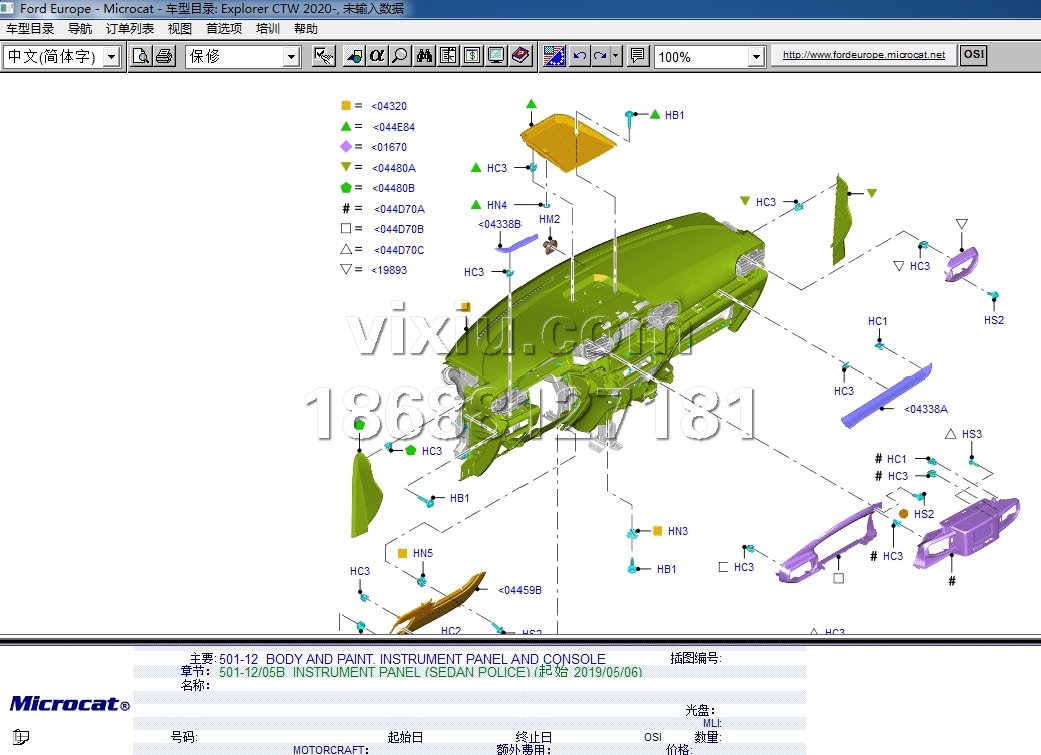Click the checkmark hand toolbar icon
The image size is (1041, 755).
pyautogui.click(x=323, y=57)
